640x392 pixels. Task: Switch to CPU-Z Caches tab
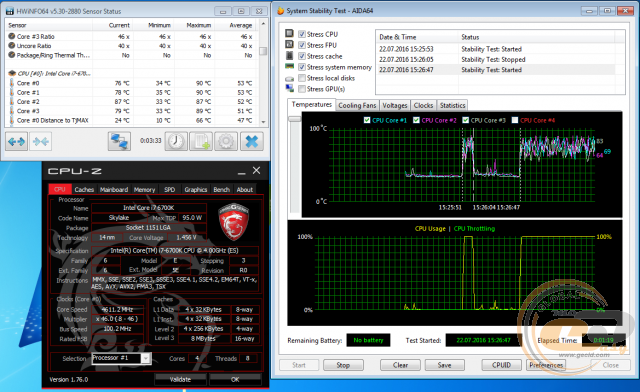[84, 189]
